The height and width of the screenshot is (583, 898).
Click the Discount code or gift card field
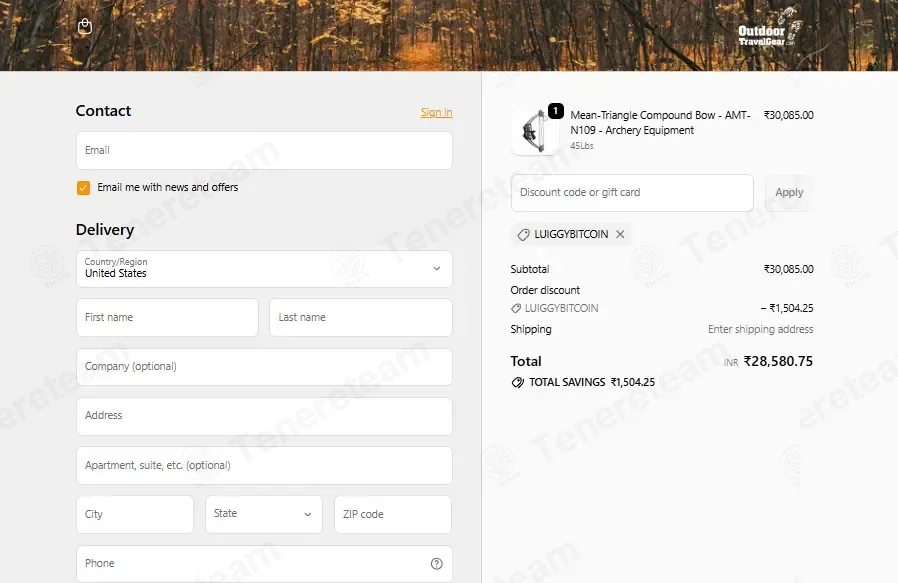[632, 193]
